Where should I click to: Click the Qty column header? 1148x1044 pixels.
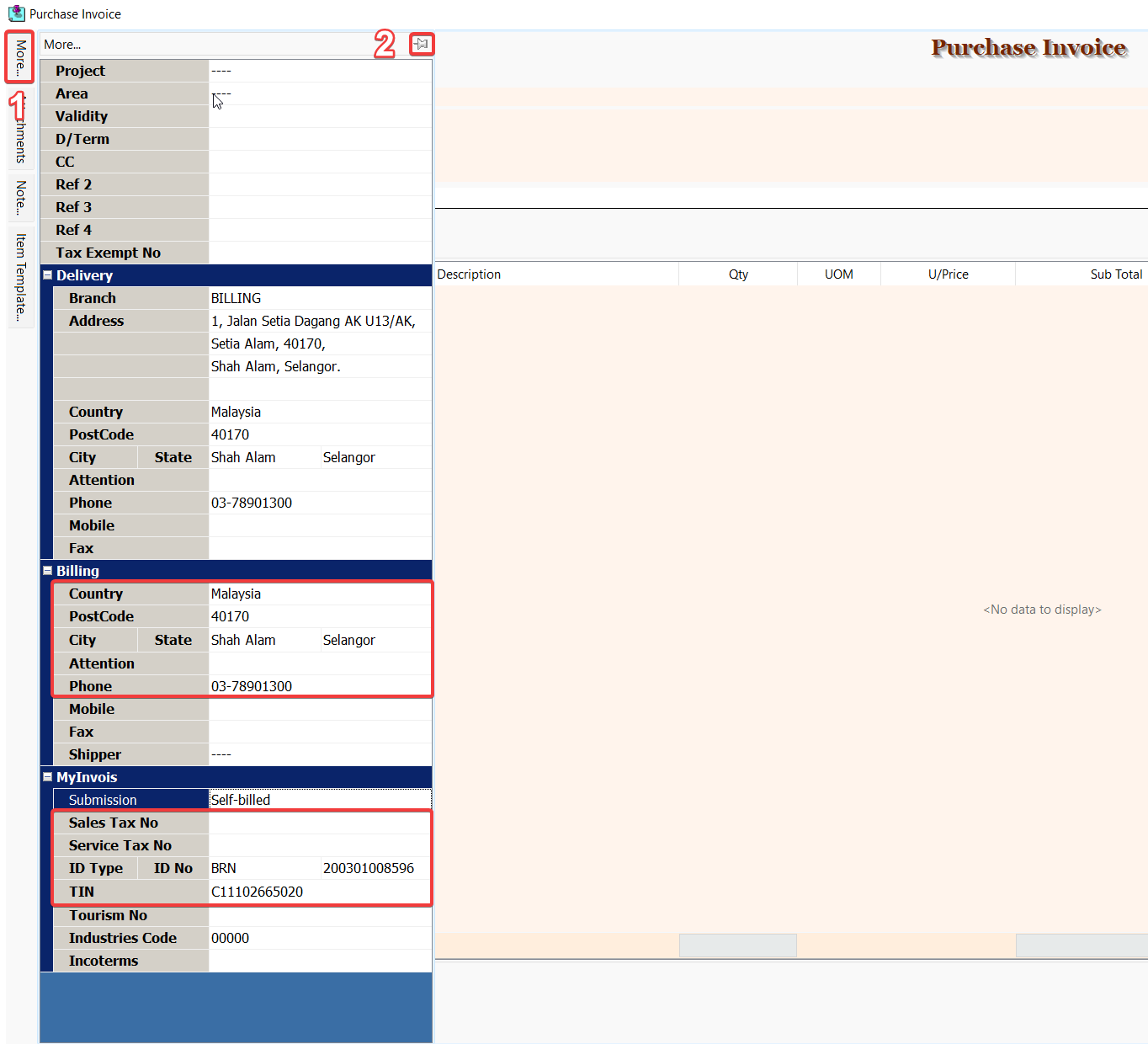pos(738,274)
